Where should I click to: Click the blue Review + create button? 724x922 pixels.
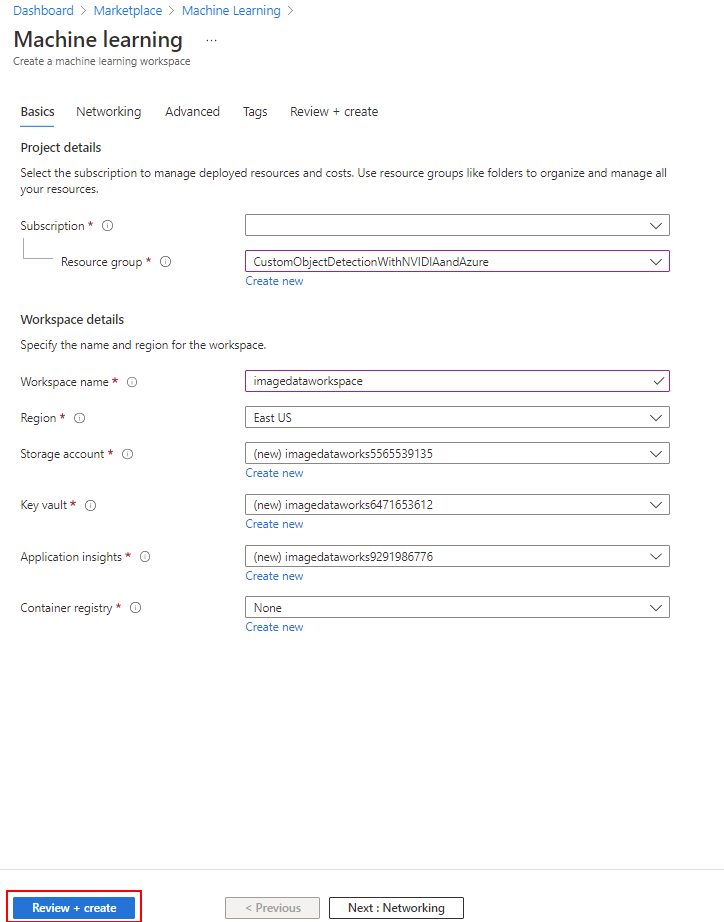[74, 908]
